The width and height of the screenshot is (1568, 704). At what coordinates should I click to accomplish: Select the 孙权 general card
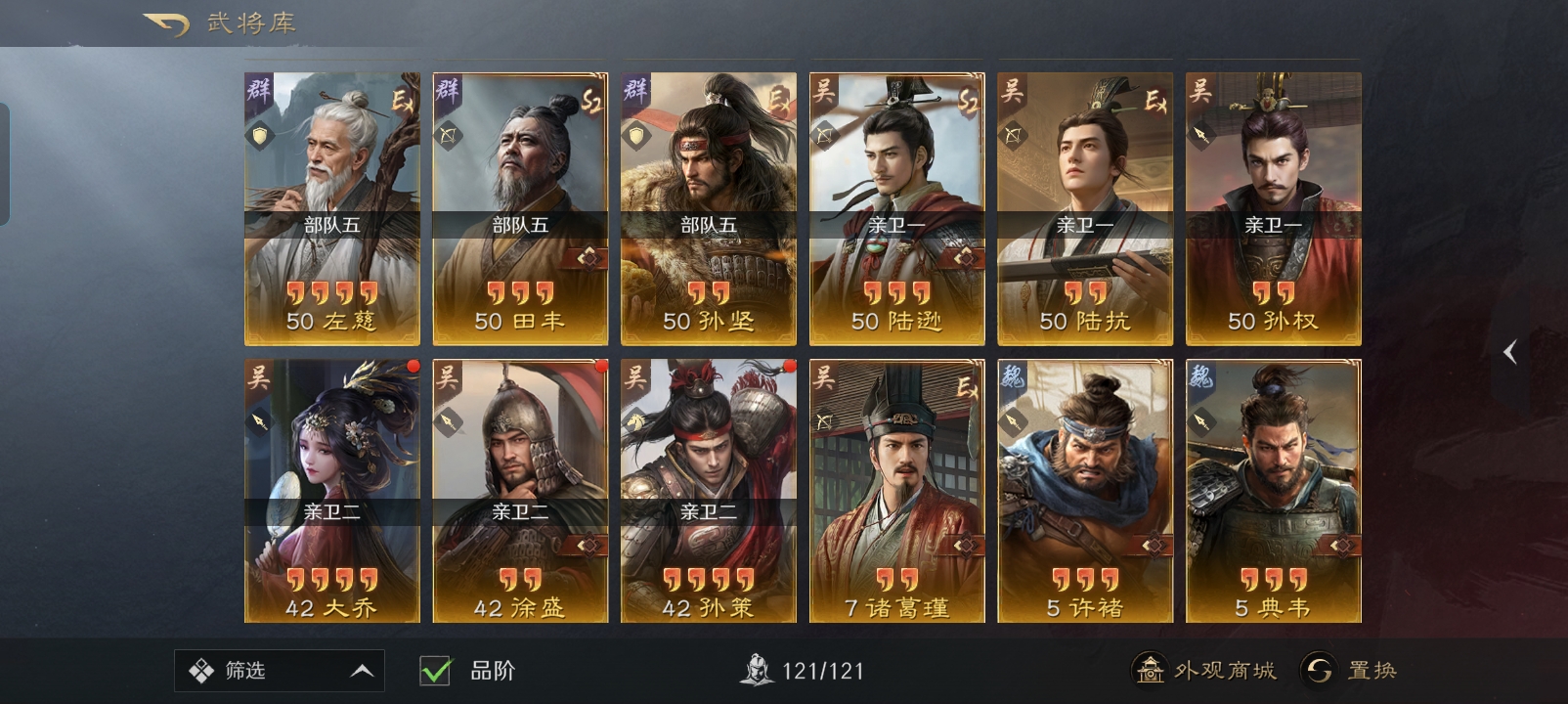coord(1273,208)
